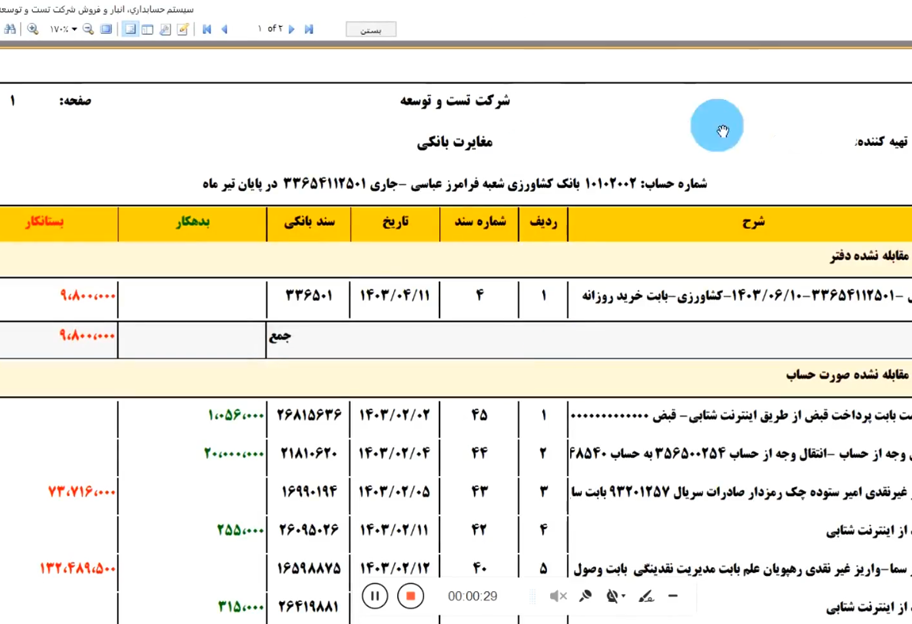Zoom in on the report preview
The height and width of the screenshot is (624, 912).
33,29
